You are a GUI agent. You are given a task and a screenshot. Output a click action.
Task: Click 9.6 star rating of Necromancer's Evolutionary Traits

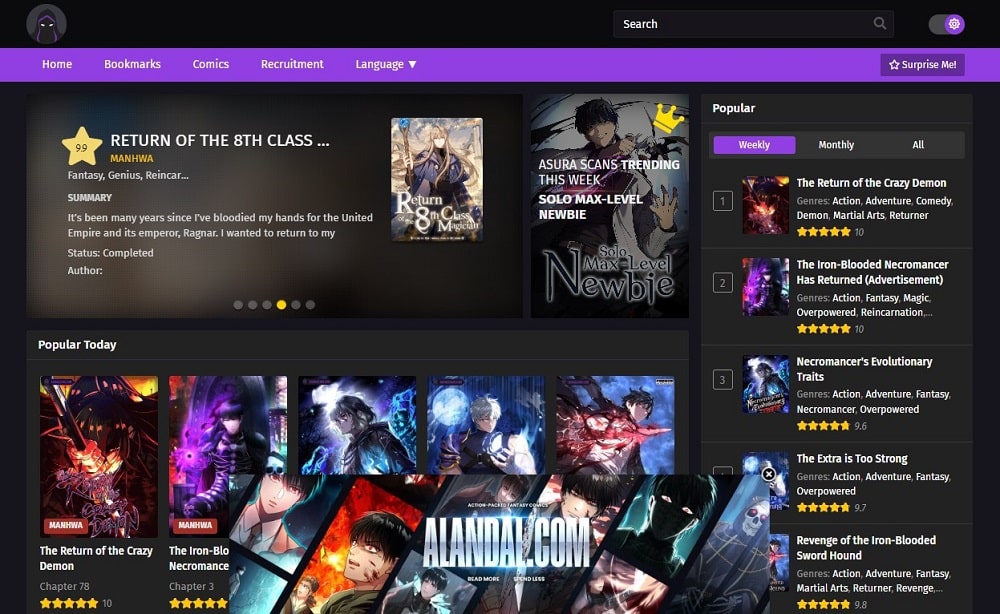click(x=823, y=426)
